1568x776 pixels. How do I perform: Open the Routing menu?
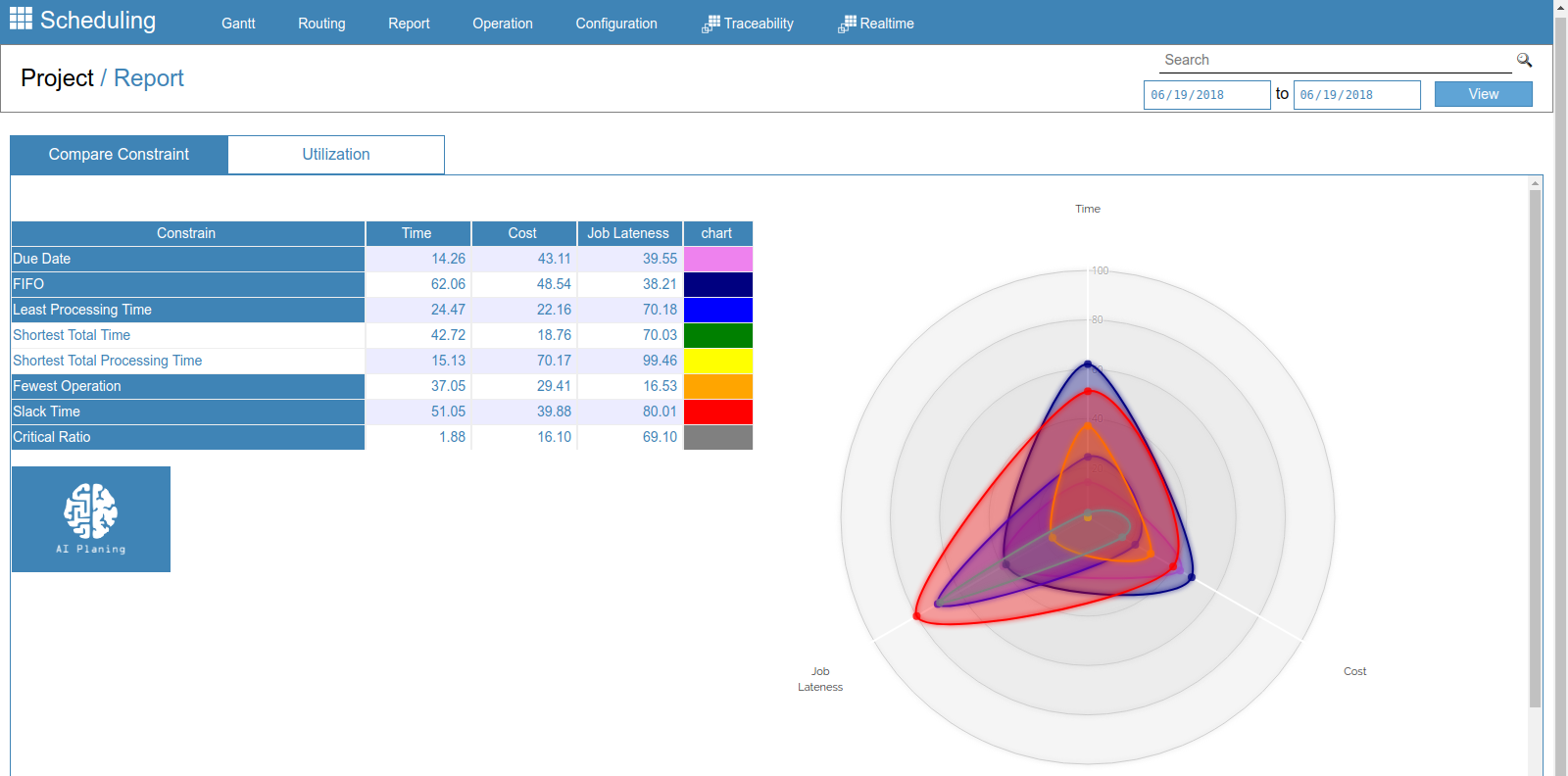321,24
